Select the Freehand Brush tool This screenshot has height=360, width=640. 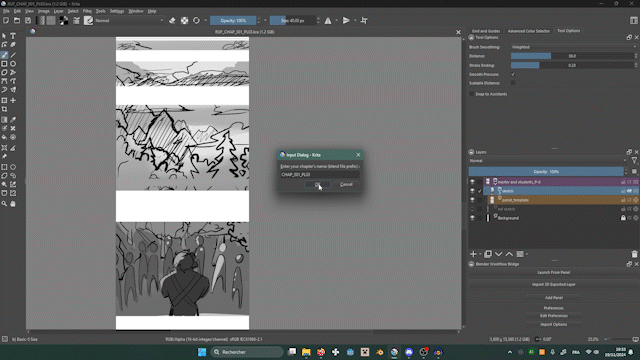click(x=4, y=55)
